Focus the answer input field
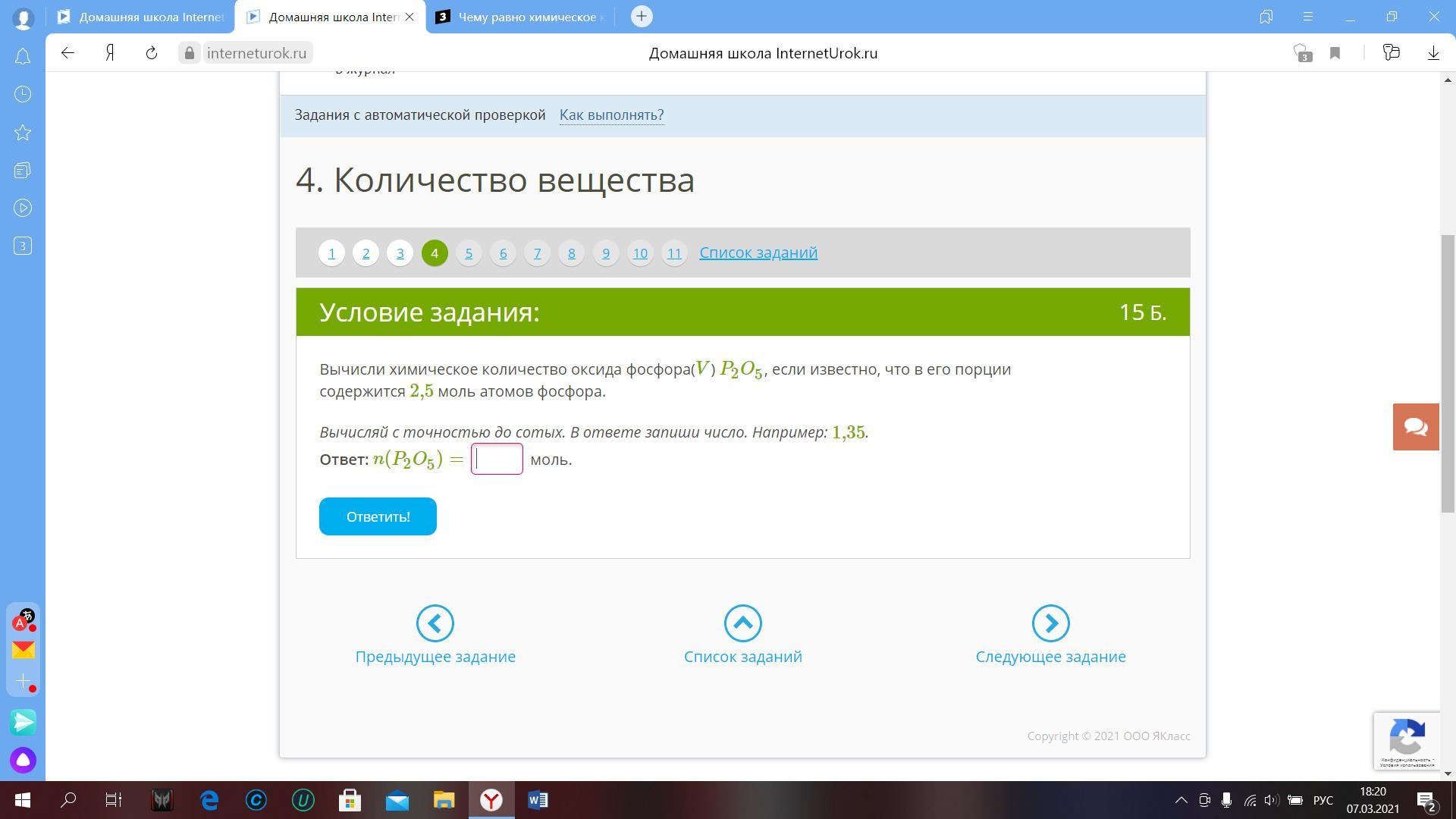Viewport: 1456px width, 819px height. pyautogui.click(x=497, y=460)
